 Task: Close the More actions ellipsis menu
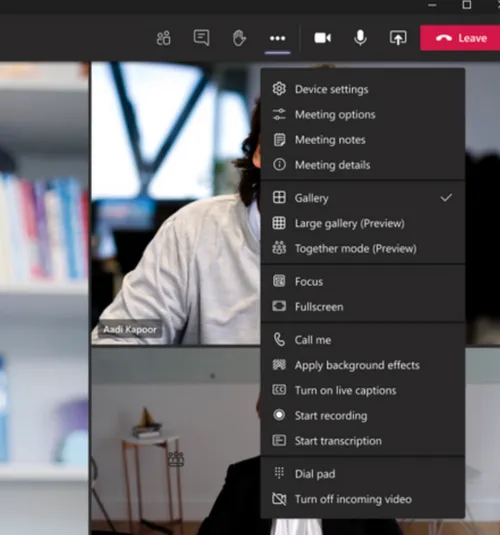click(277, 38)
